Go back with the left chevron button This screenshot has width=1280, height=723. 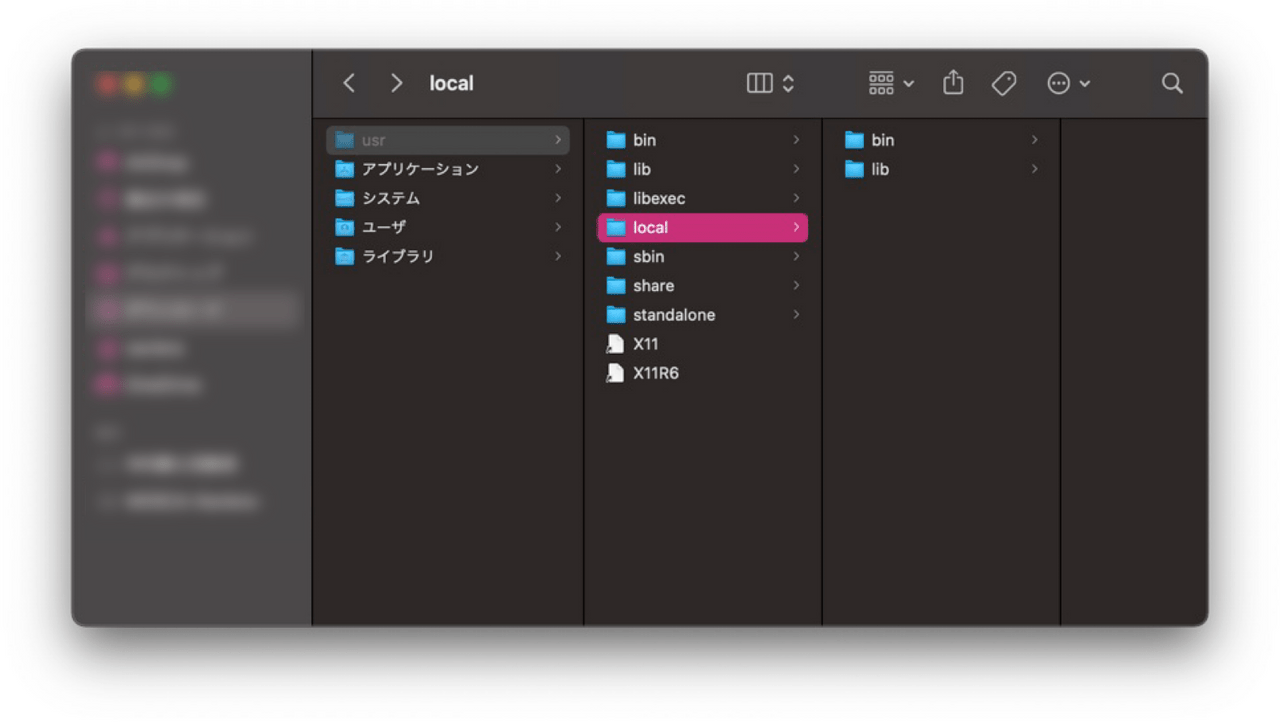(349, 83)
